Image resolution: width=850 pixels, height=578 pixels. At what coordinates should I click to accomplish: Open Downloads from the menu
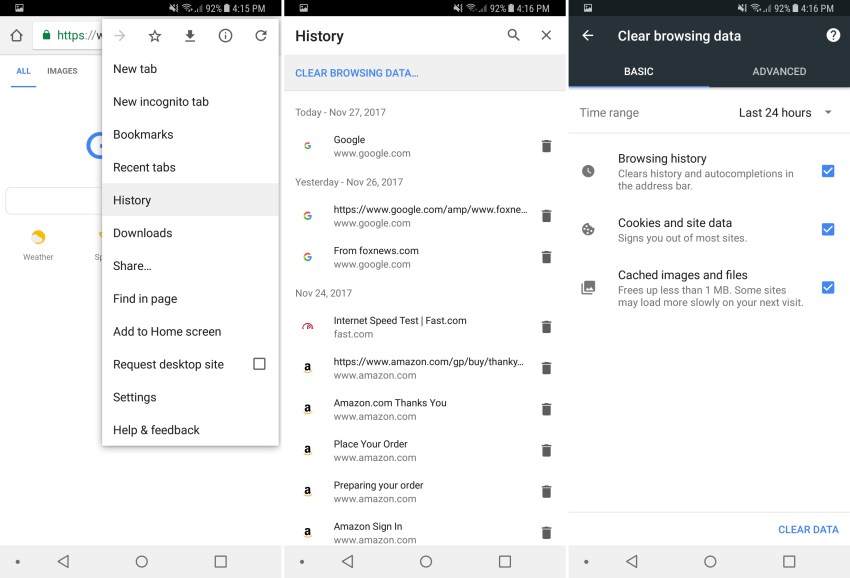(190, 233)
